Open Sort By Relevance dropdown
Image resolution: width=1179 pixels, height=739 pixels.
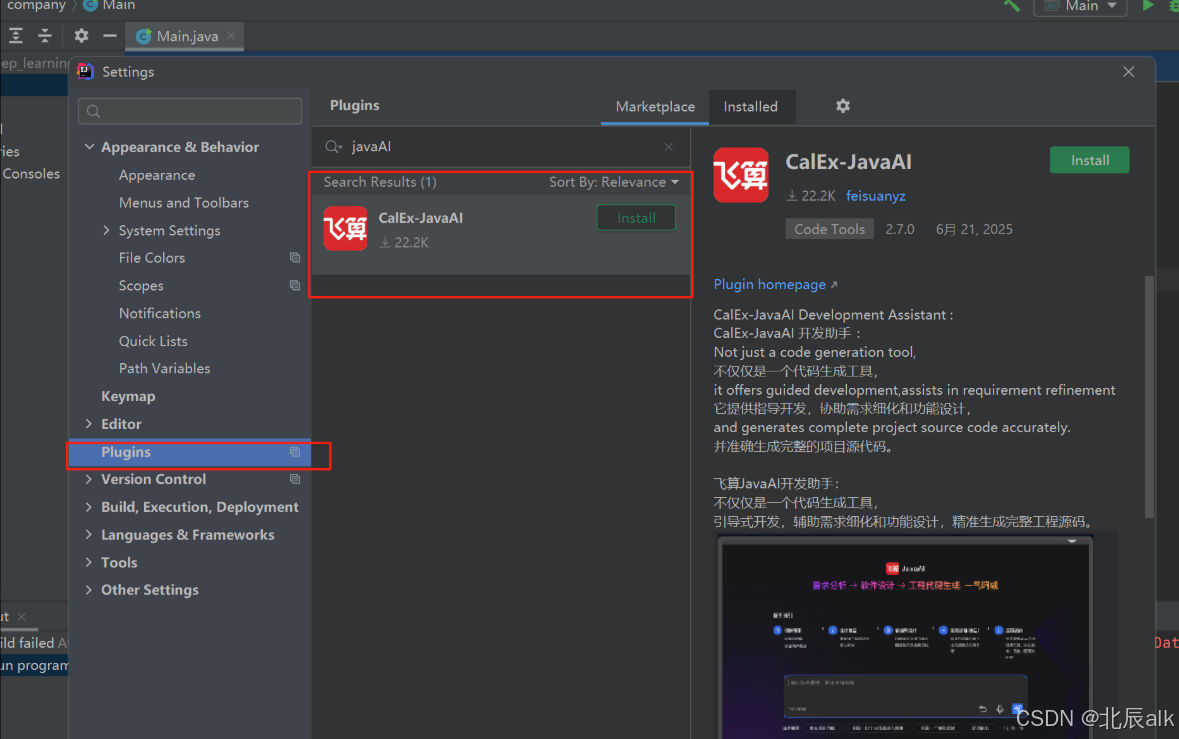click(x=614, y=182)
